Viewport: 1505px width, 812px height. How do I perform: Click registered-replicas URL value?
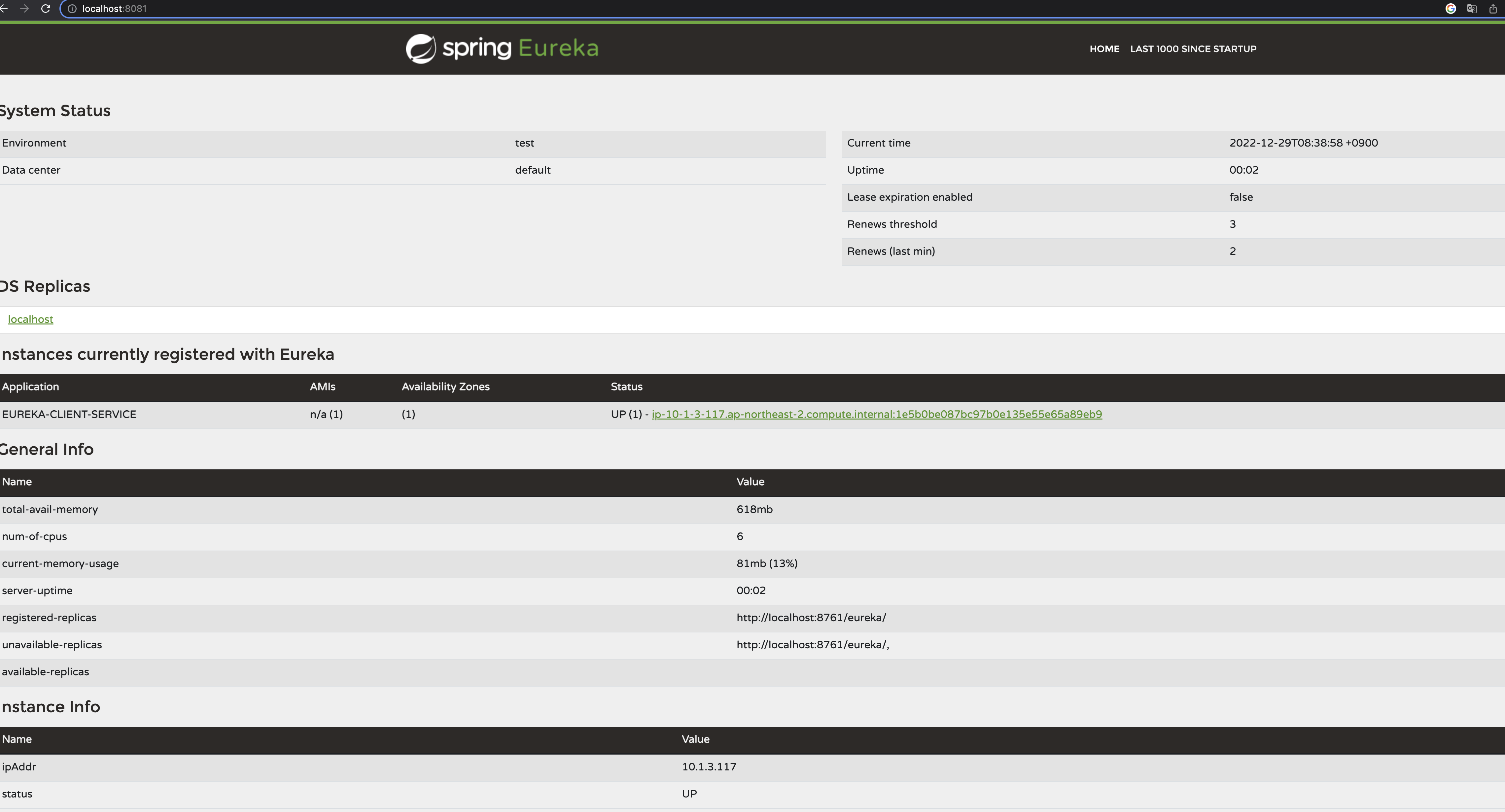tap(811, 618)
